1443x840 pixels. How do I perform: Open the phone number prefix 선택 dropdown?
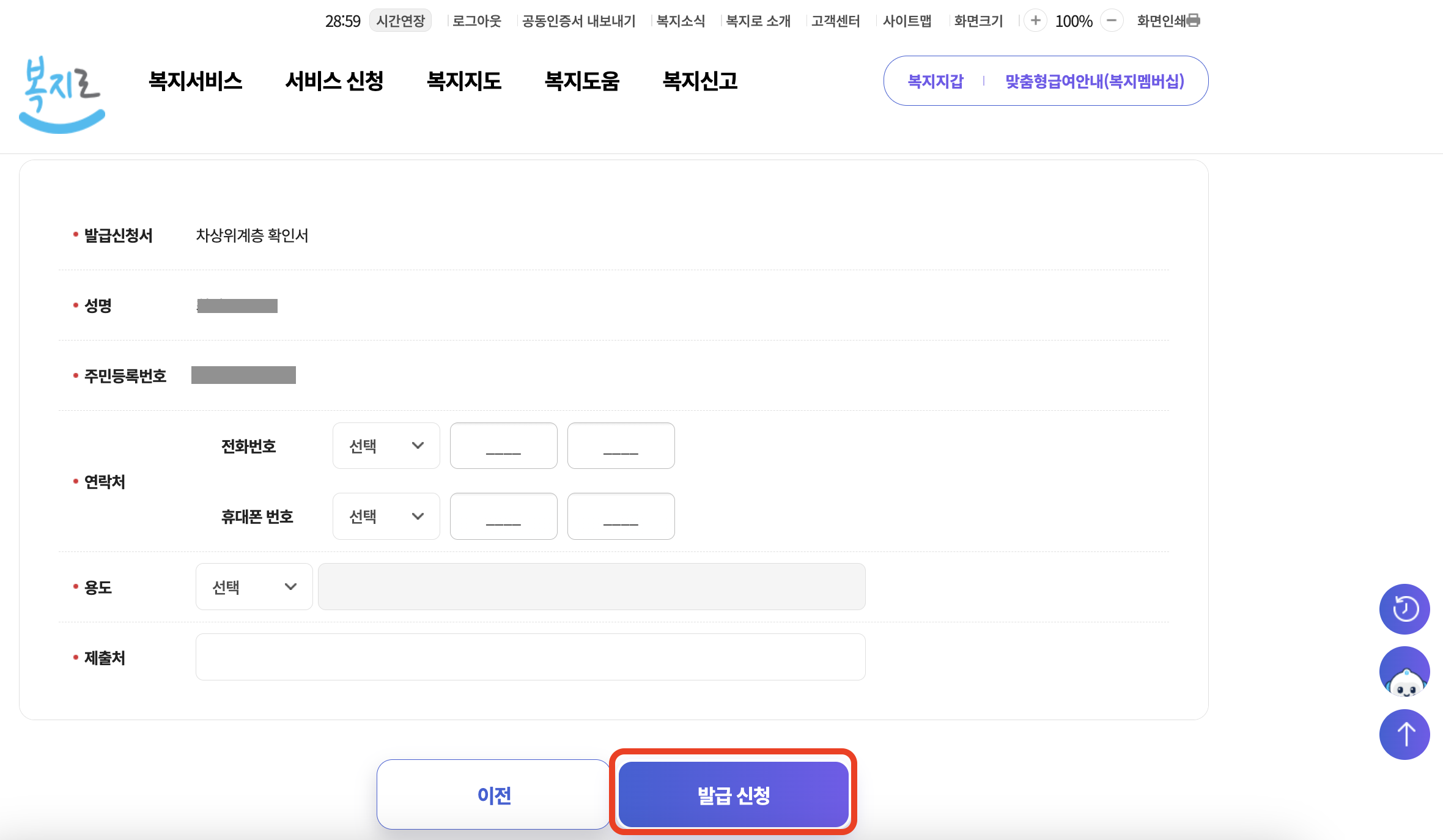[x=386, y=446]
